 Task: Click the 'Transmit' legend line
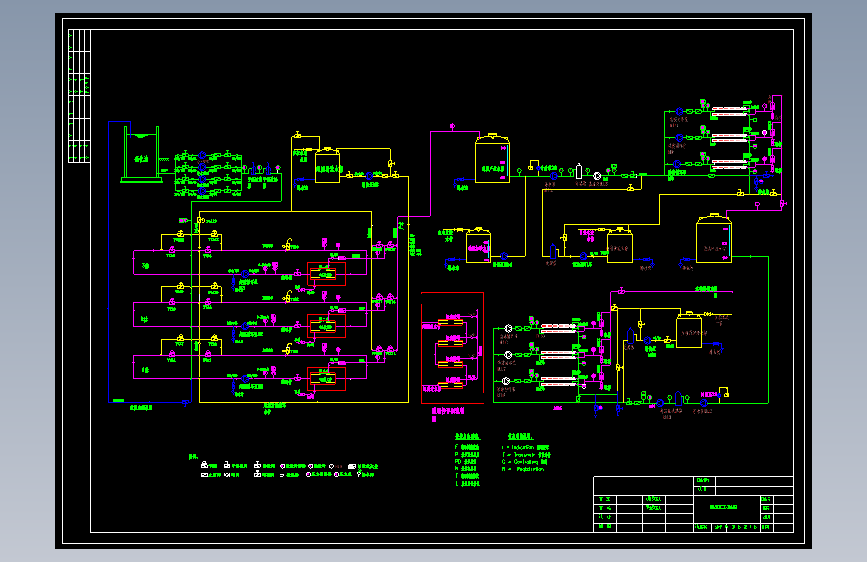click(526, 454)
